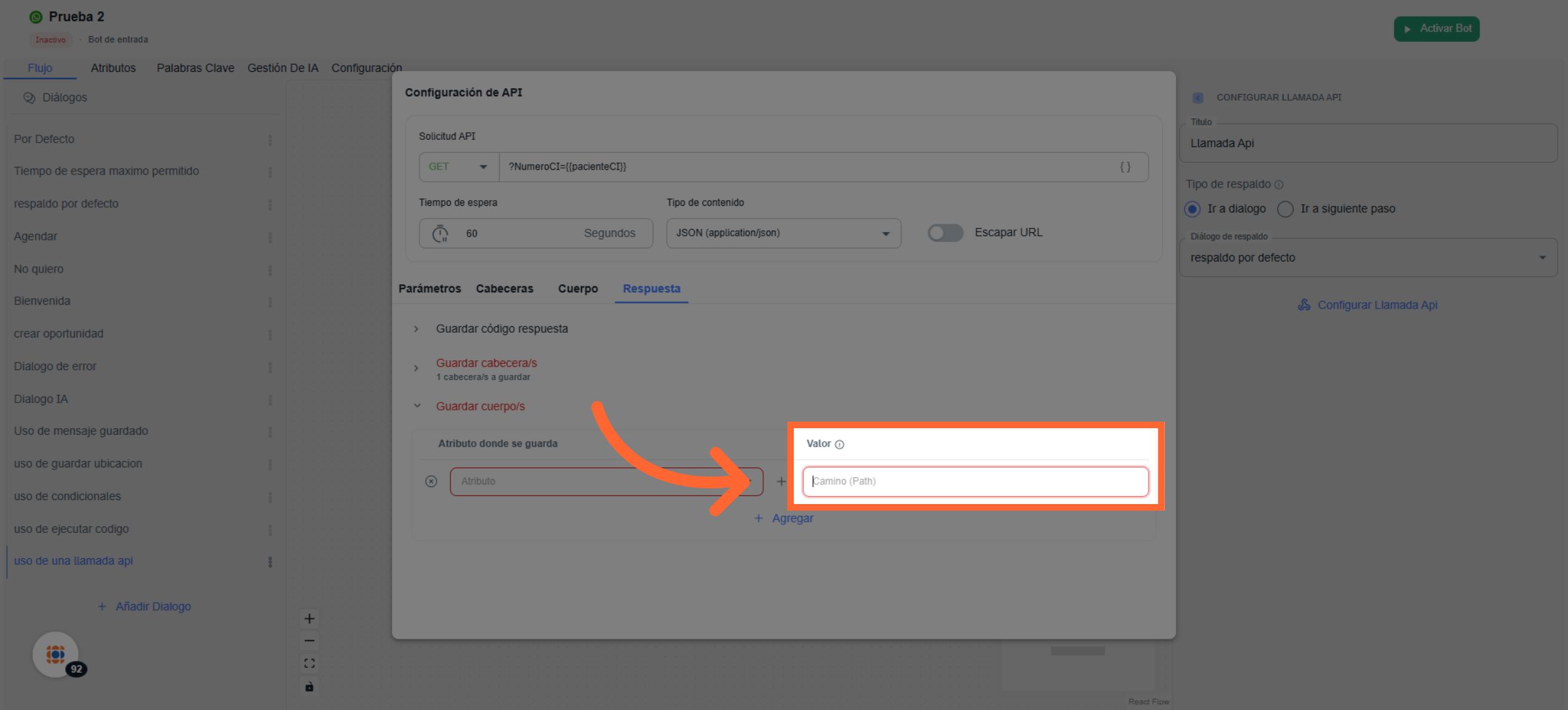Click the fit view icon
This screenshot has width=1568, height=710.
point(309,664)
